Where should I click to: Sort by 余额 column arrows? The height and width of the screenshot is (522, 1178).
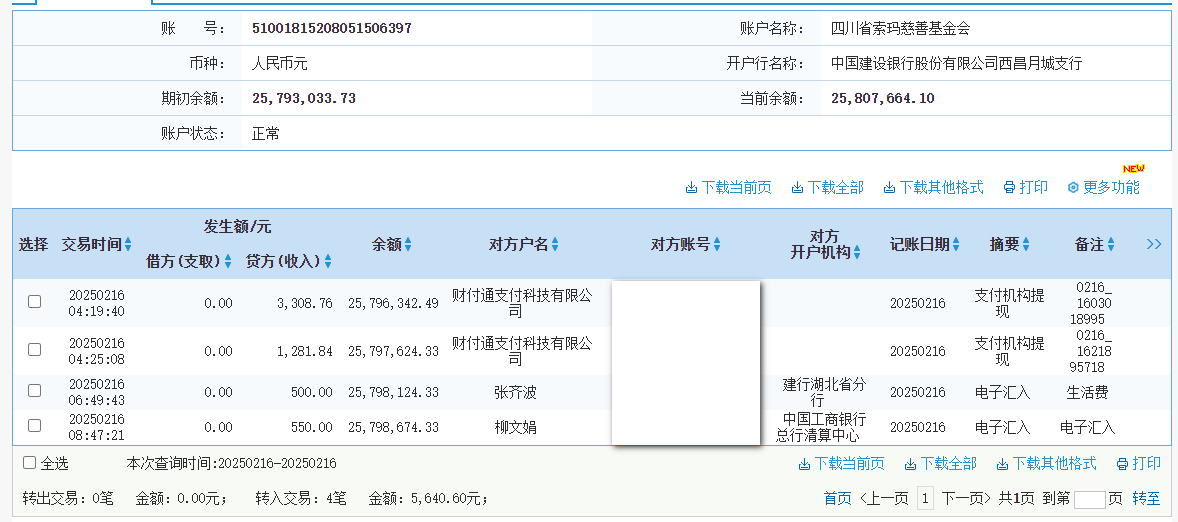408,244
